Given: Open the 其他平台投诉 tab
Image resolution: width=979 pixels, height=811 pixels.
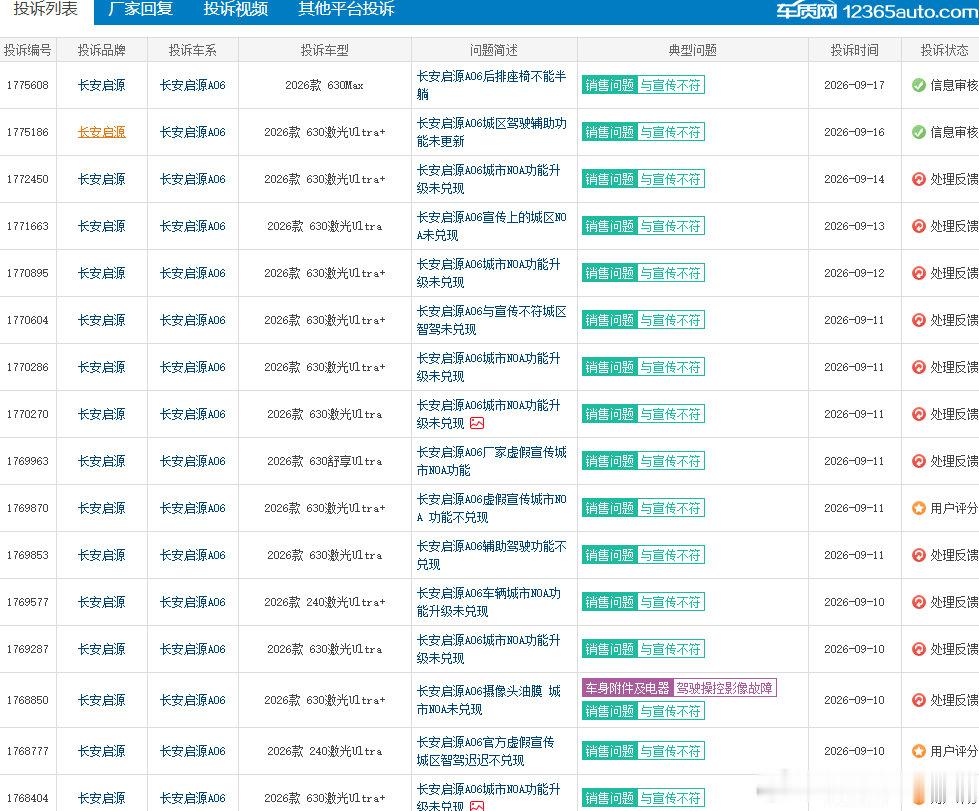Looking at the screenshot, I should (x=347, y=9).
